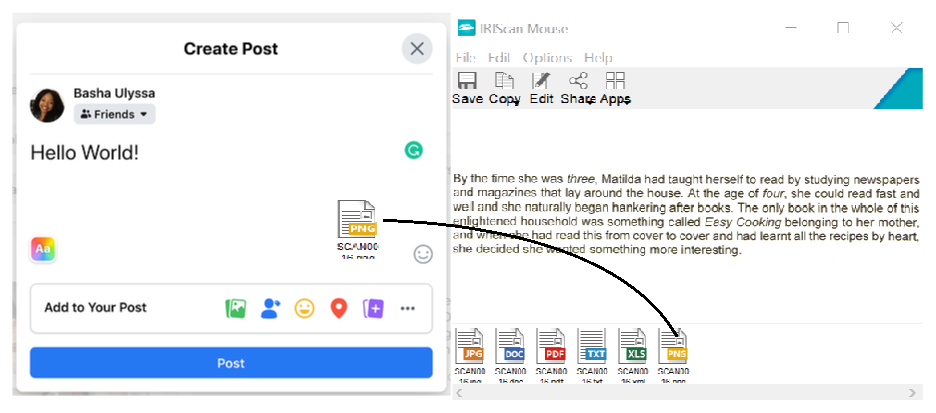Click the red Check In location pin
Screen dimensions: 936x413
338,309
